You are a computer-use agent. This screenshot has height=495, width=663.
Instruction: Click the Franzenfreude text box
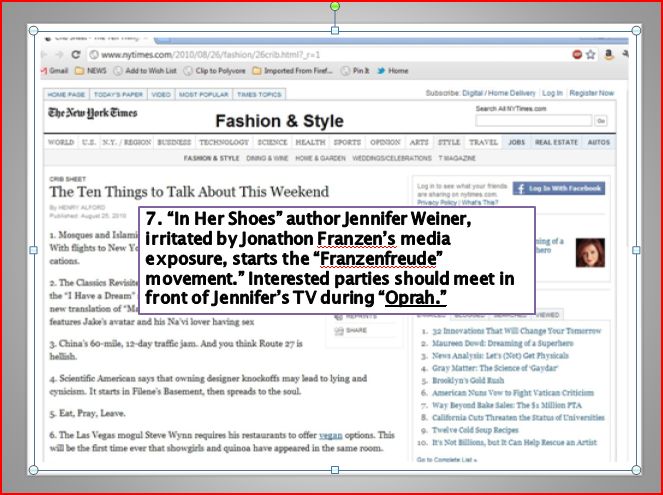click(337, 260)
